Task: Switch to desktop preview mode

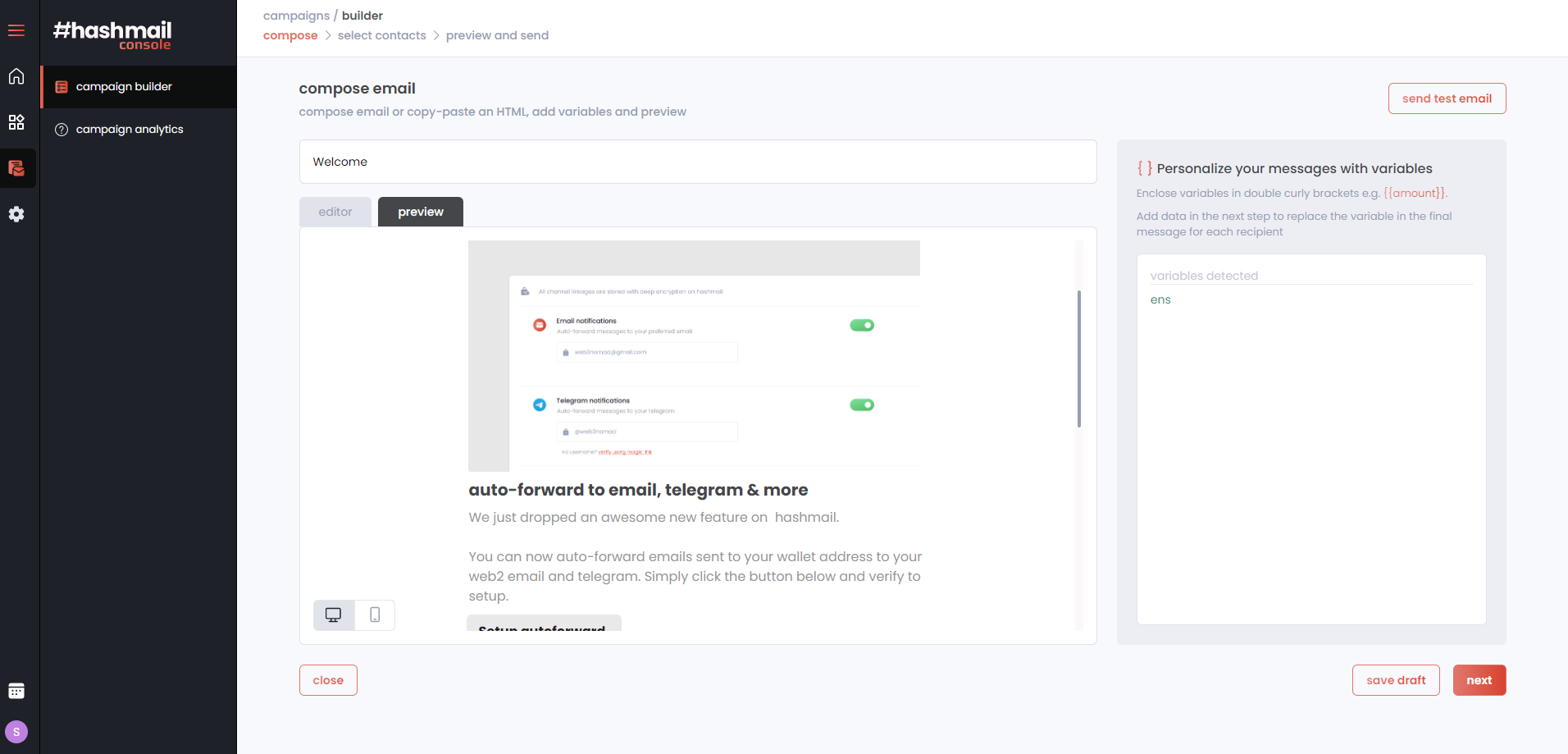Action: click(x=334, y=615)
